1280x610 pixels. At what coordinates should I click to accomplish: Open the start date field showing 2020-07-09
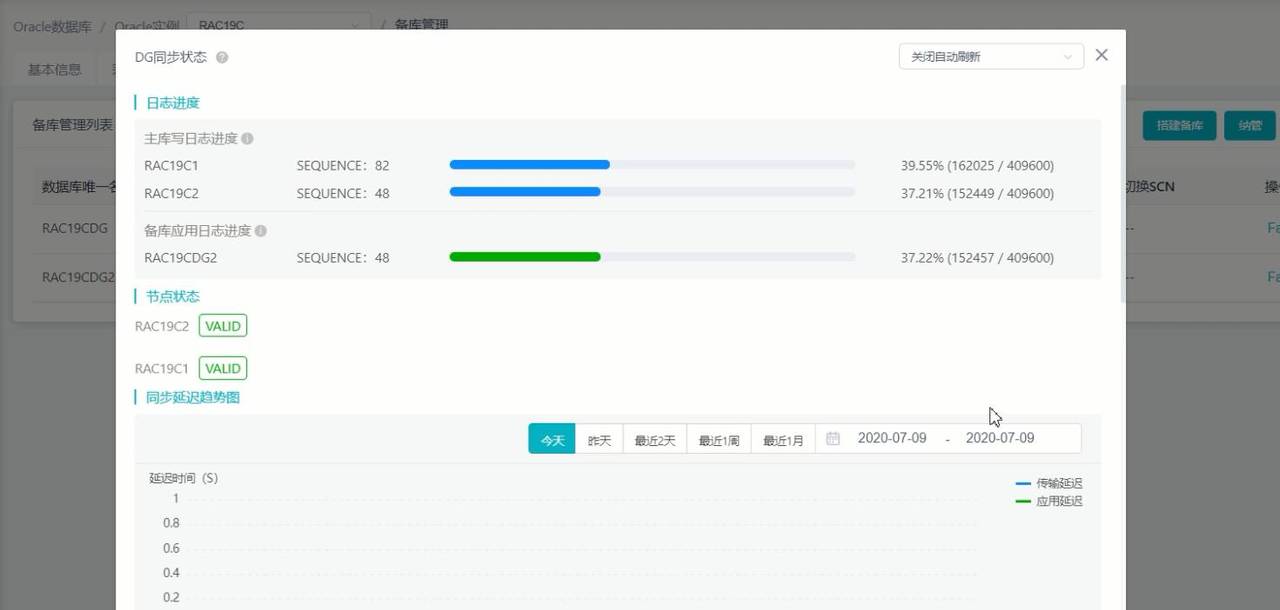[890, 438]
